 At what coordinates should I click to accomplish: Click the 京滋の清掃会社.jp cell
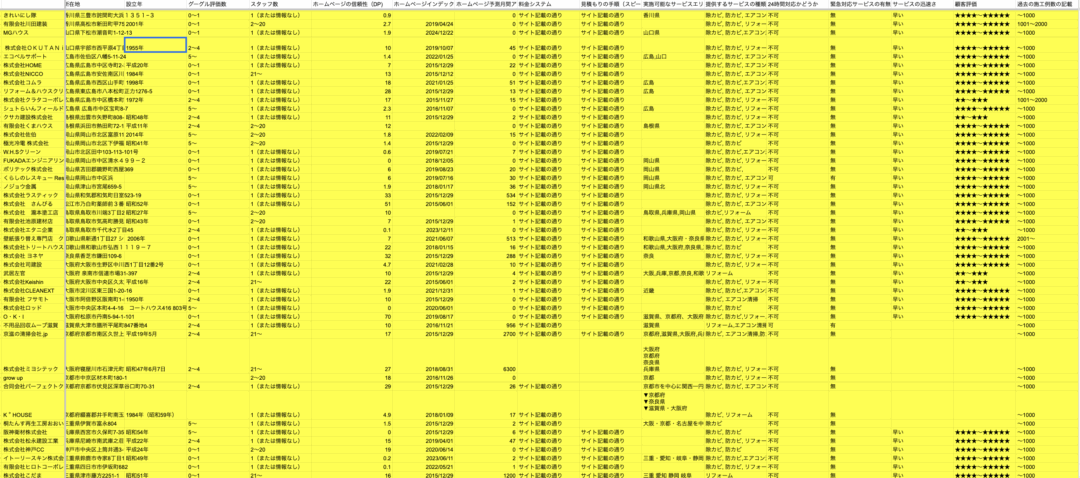click(32, 333)
